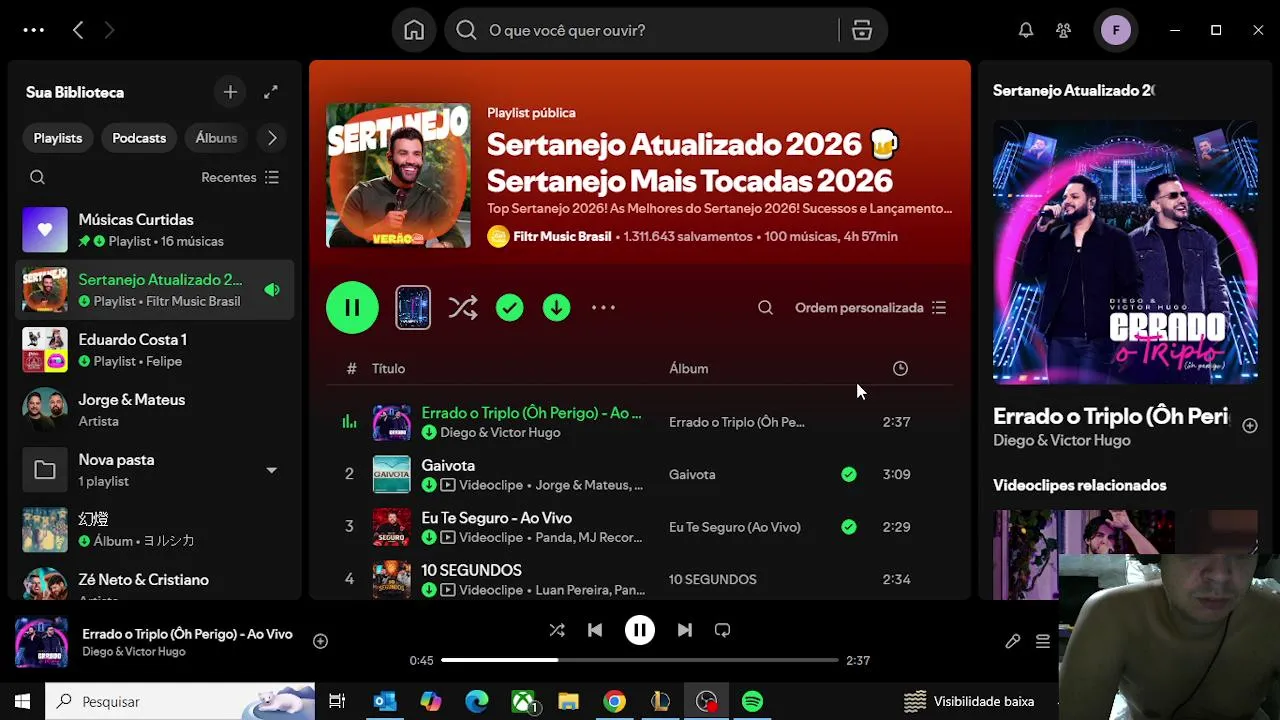This screenshot has width=1280, height=720.
Task: Open Músicas Curtidas playlist
Action: click(155, 230)
